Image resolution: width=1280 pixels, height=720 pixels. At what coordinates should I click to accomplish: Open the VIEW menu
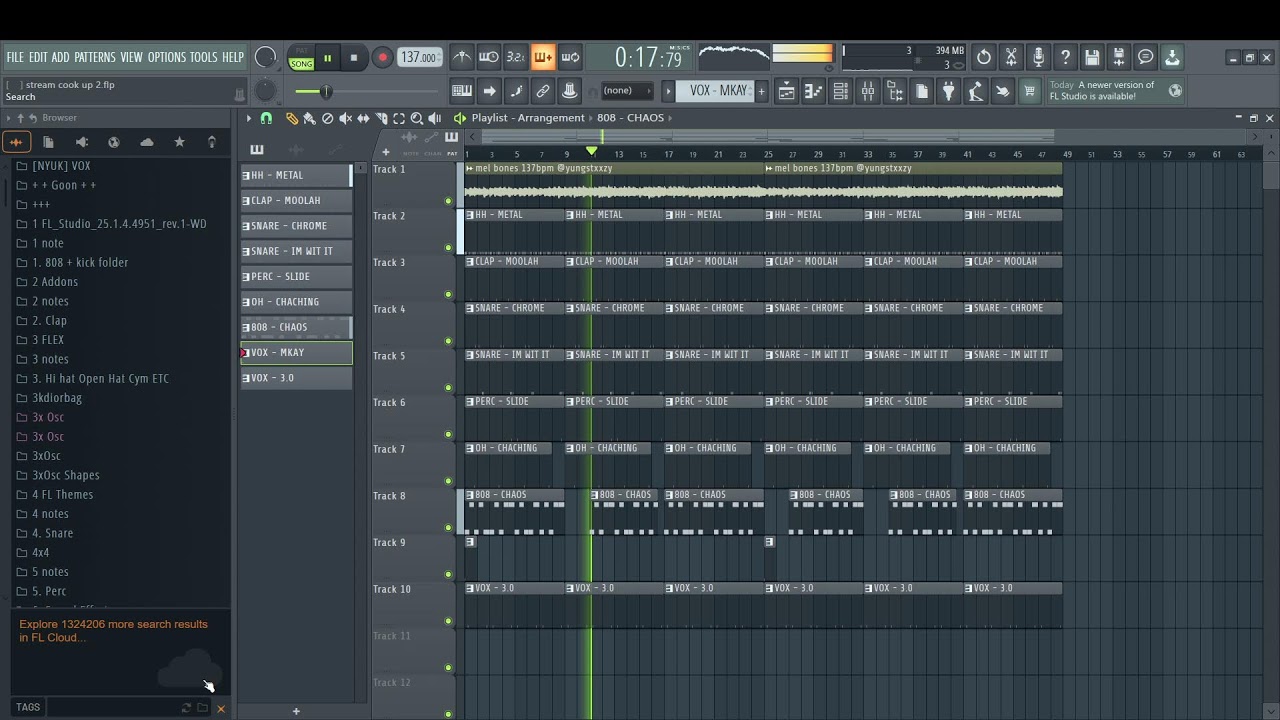point(132,57)
